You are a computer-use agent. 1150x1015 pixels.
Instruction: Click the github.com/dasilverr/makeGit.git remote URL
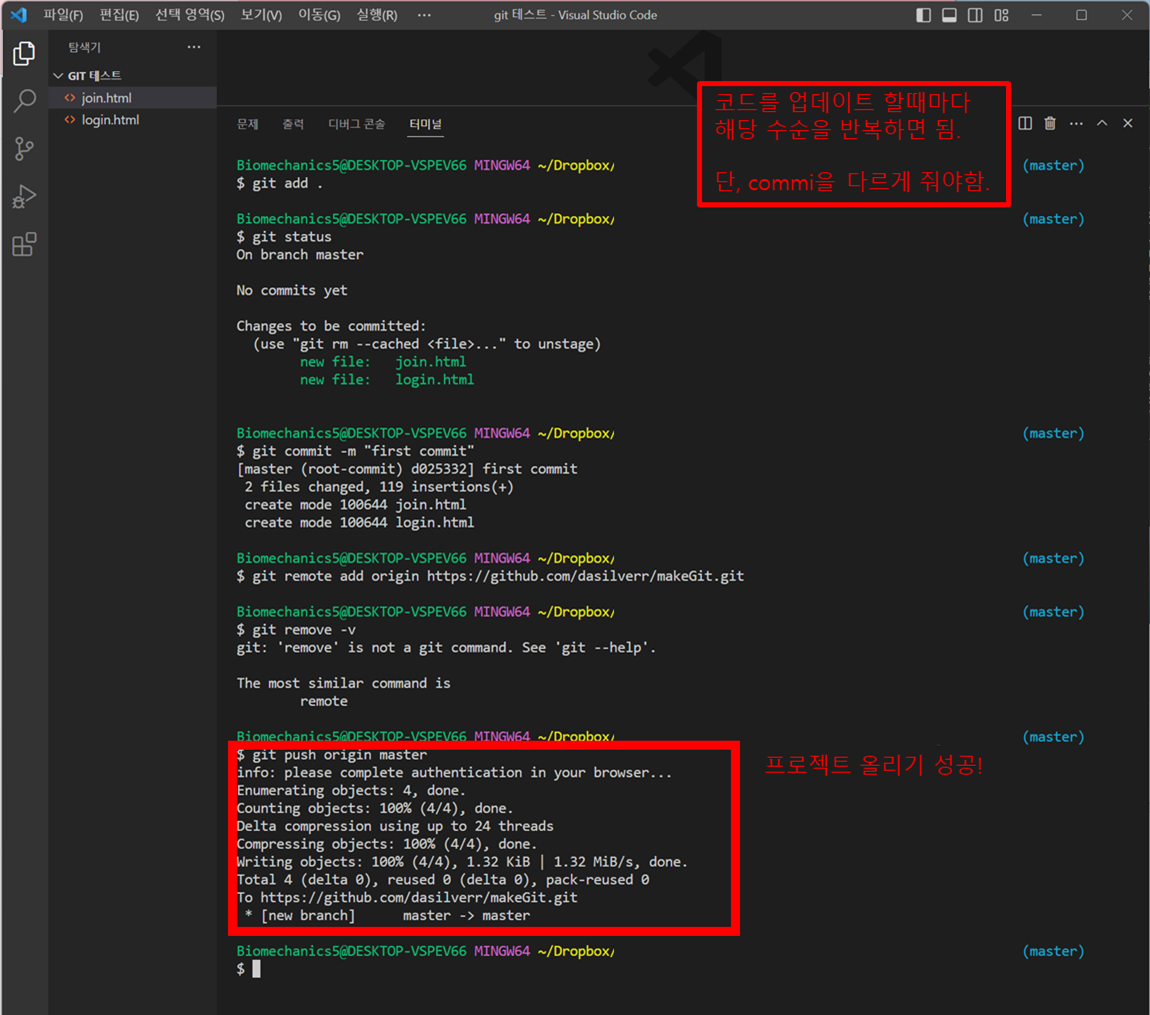click(585, 576)
